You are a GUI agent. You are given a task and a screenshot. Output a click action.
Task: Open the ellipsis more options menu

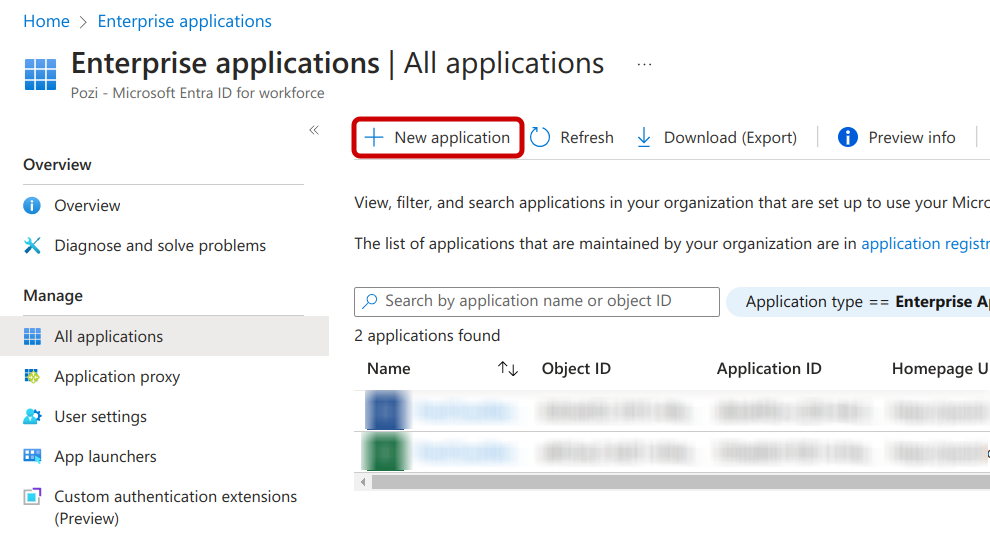click(644, 65)
